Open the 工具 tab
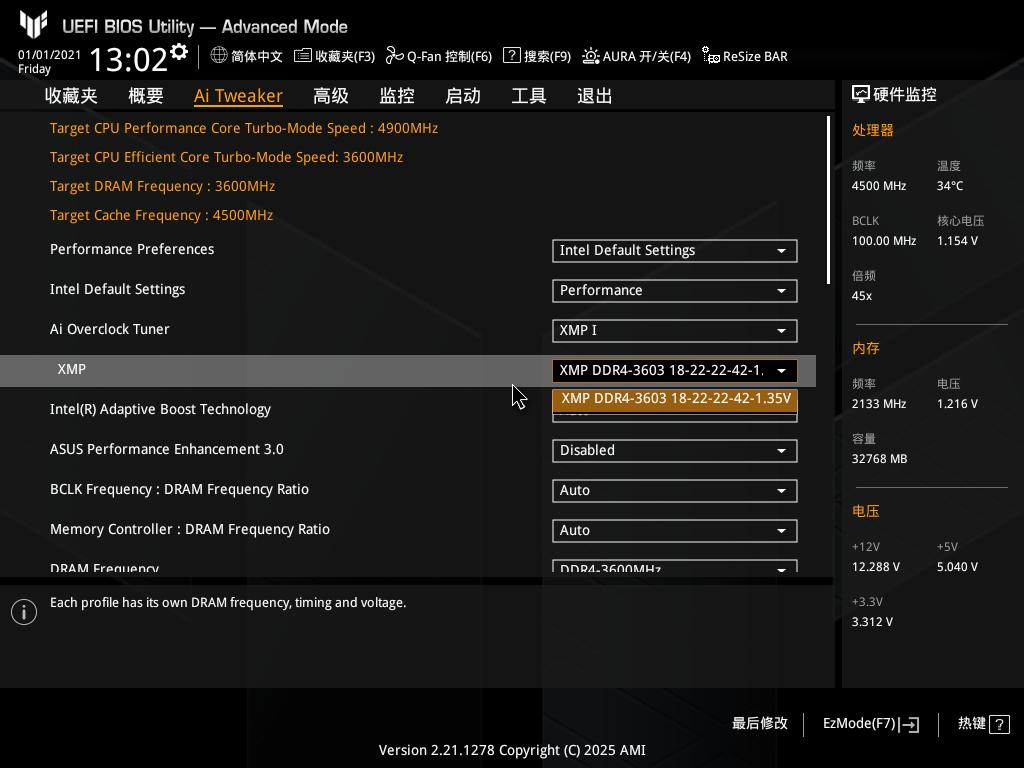The image size is (1024, 768). click(528, 96)
